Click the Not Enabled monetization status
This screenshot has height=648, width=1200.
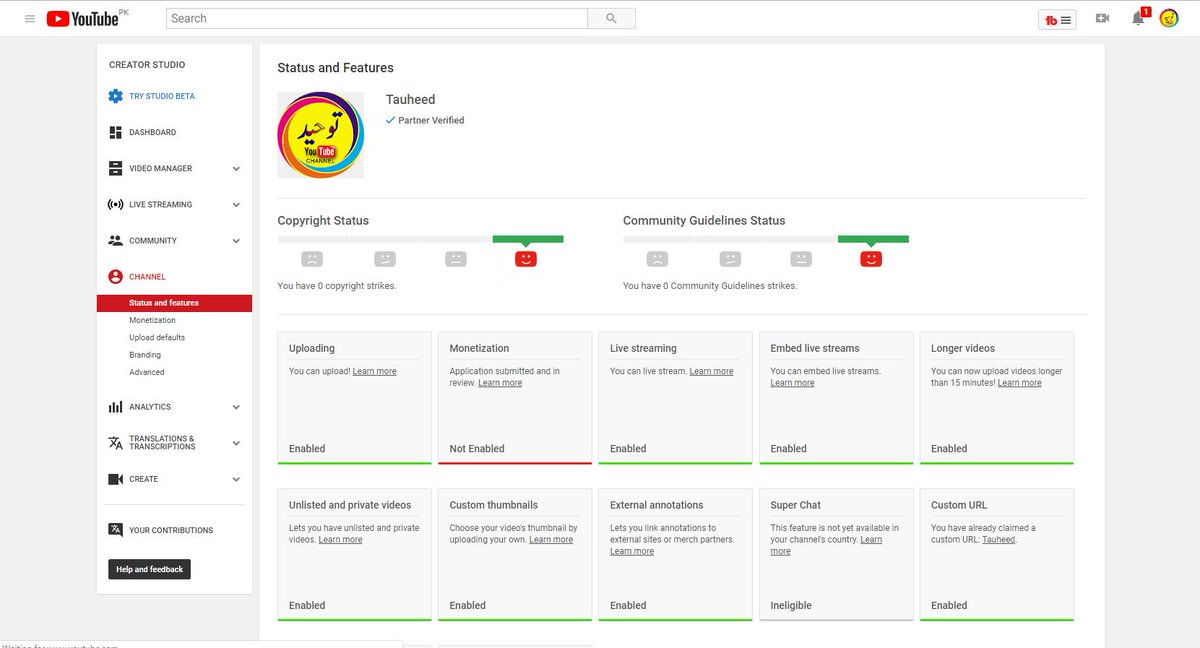[477, 449]
